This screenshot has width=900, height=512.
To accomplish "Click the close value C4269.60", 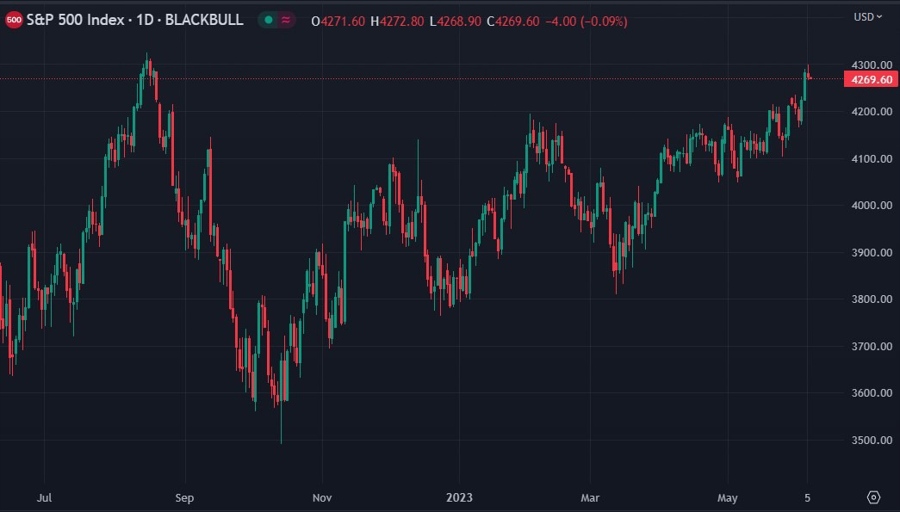I will point(513,21).
